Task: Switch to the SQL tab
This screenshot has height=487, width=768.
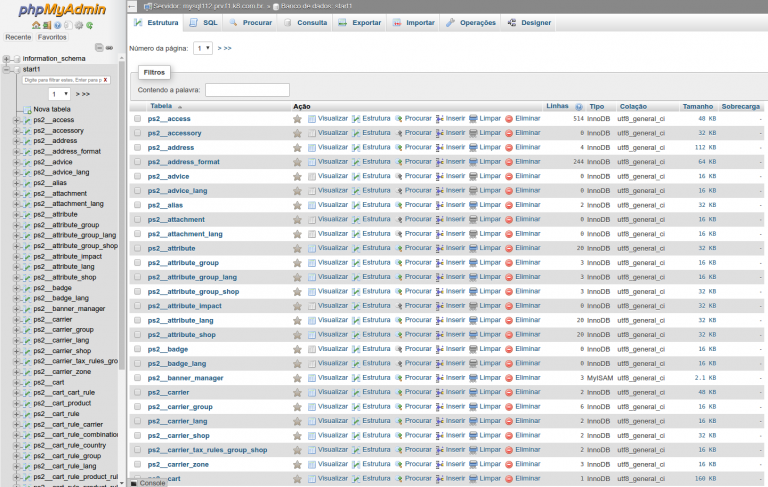Action: pos(204,22)
